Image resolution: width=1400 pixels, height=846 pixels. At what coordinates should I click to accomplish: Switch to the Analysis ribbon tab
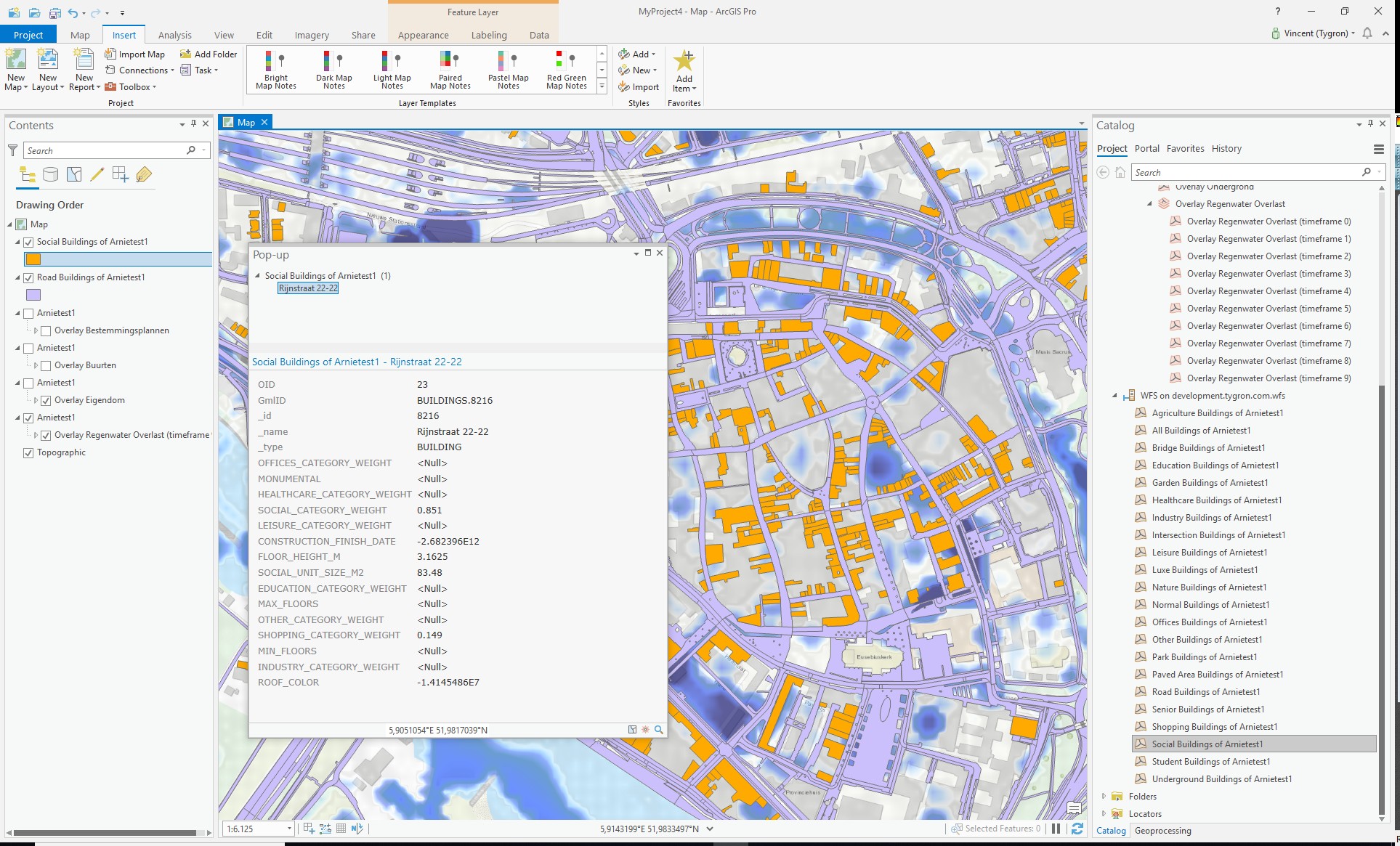pos(175,35)
